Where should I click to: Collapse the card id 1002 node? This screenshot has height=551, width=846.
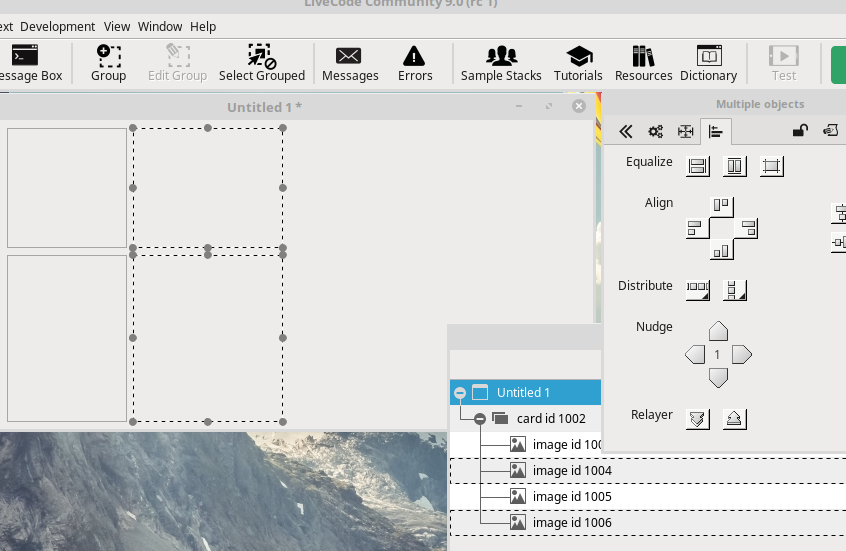point(480,419)
